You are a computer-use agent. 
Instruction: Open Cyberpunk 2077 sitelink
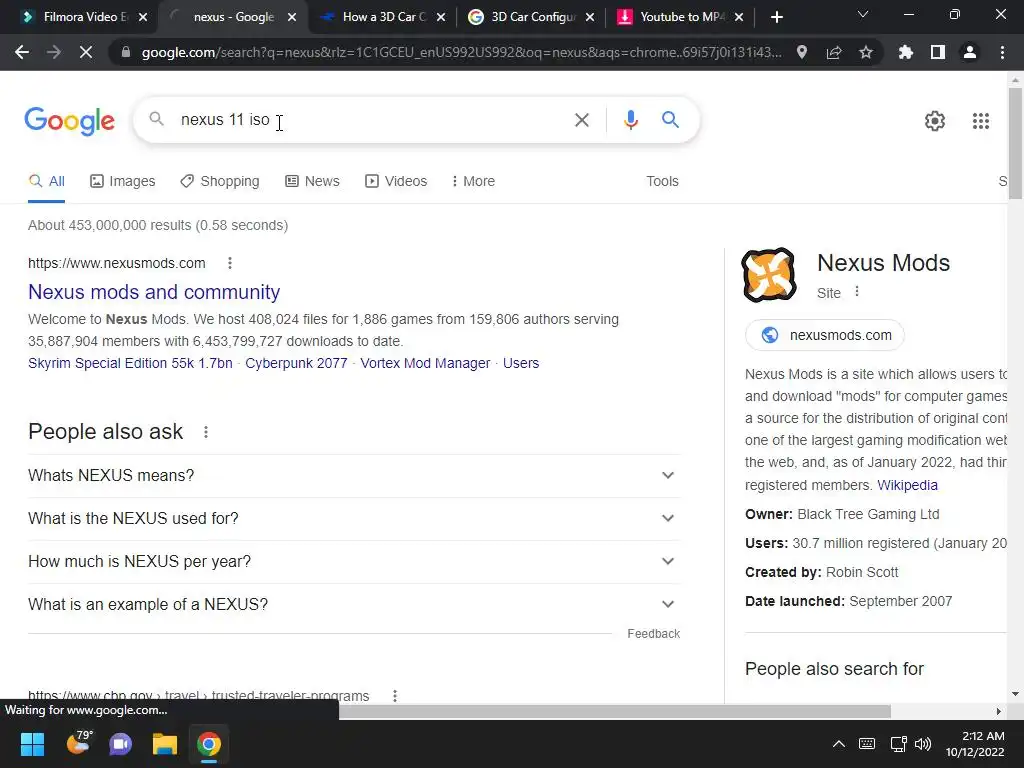click(296, 363)
